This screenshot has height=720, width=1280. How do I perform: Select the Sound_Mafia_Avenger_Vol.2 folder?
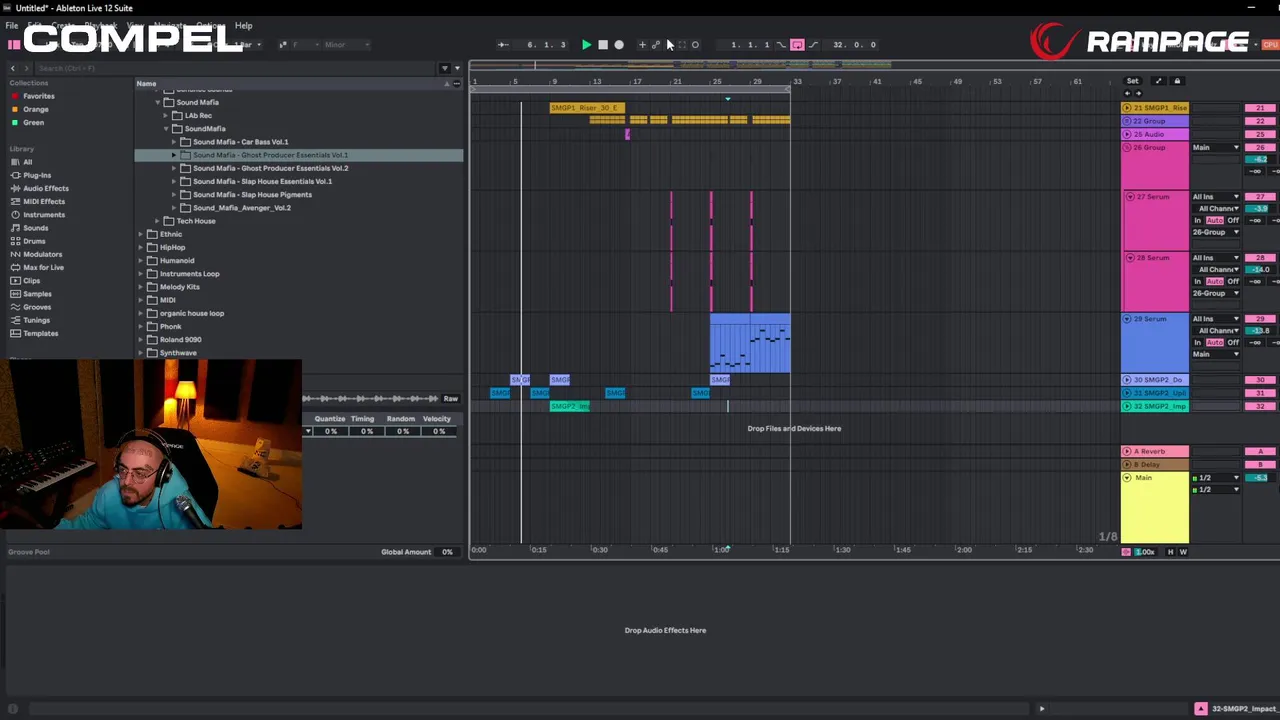(242, 208)
